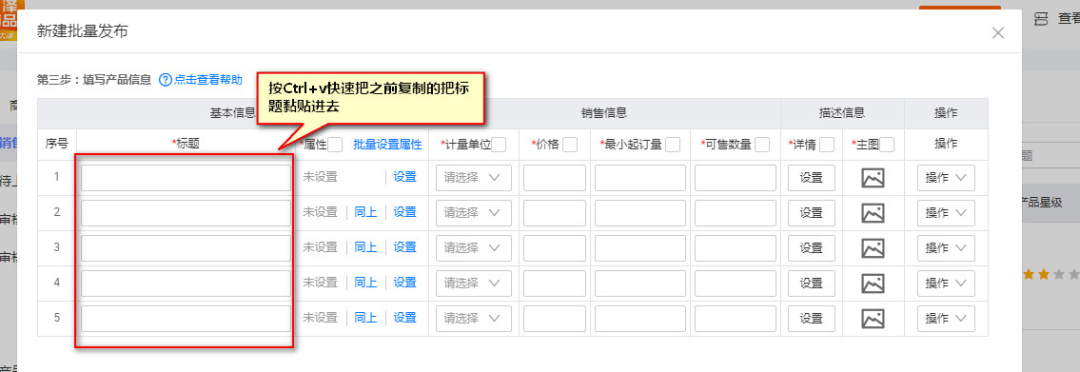Click the 价格 input field in row 5

coord(554,318)
